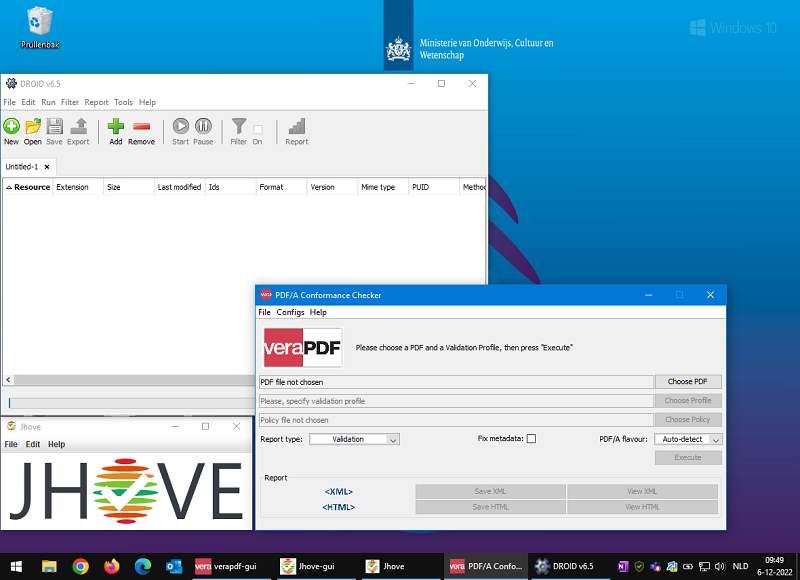Open the veraPDF Help menu
800x580 pixels.
pyautogui.click(x=318, y=312)
